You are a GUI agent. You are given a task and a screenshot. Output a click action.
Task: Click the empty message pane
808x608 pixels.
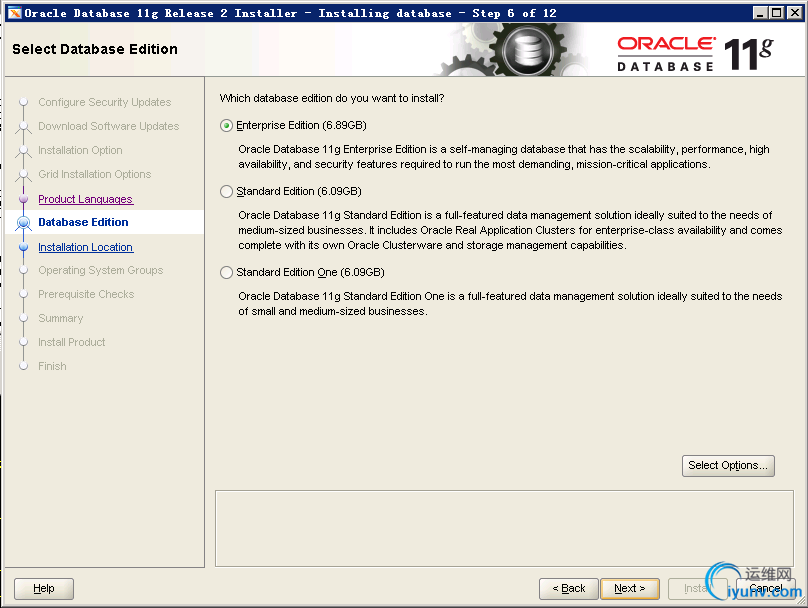click(x=504, y=529)
